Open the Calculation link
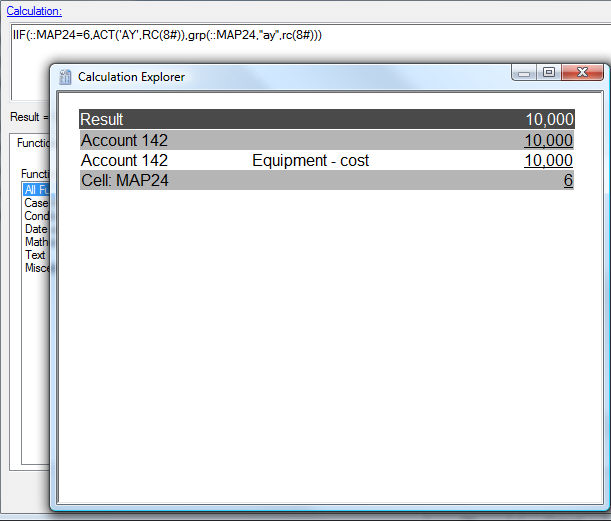This screenshot has width=611, height=521. (x=34, y=11)
